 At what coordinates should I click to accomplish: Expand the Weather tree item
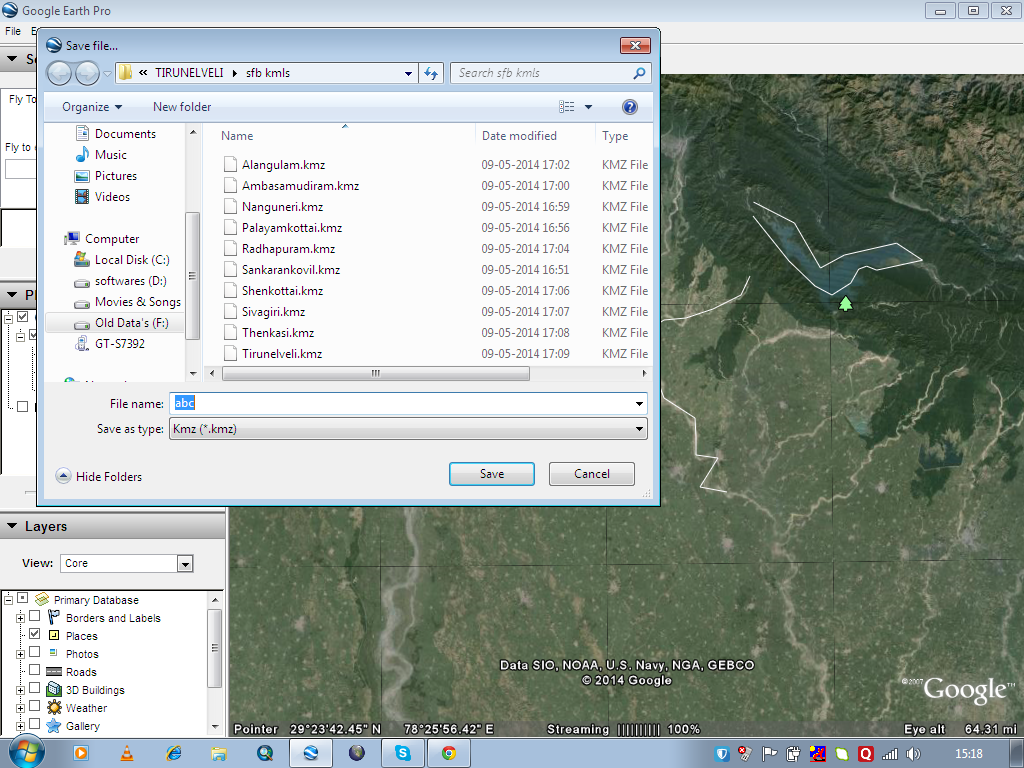(20, 707)
